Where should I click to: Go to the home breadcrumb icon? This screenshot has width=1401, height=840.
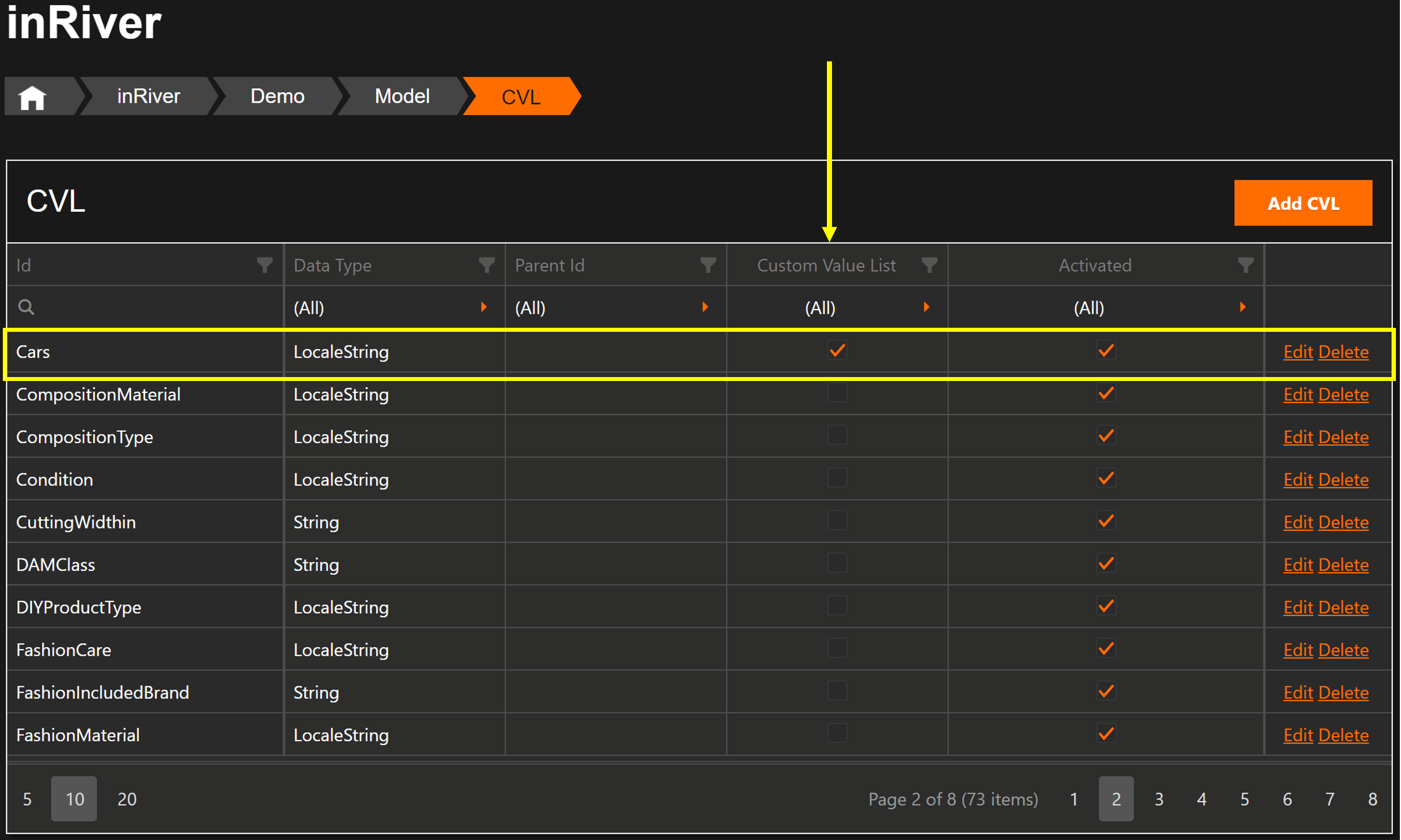32,97
